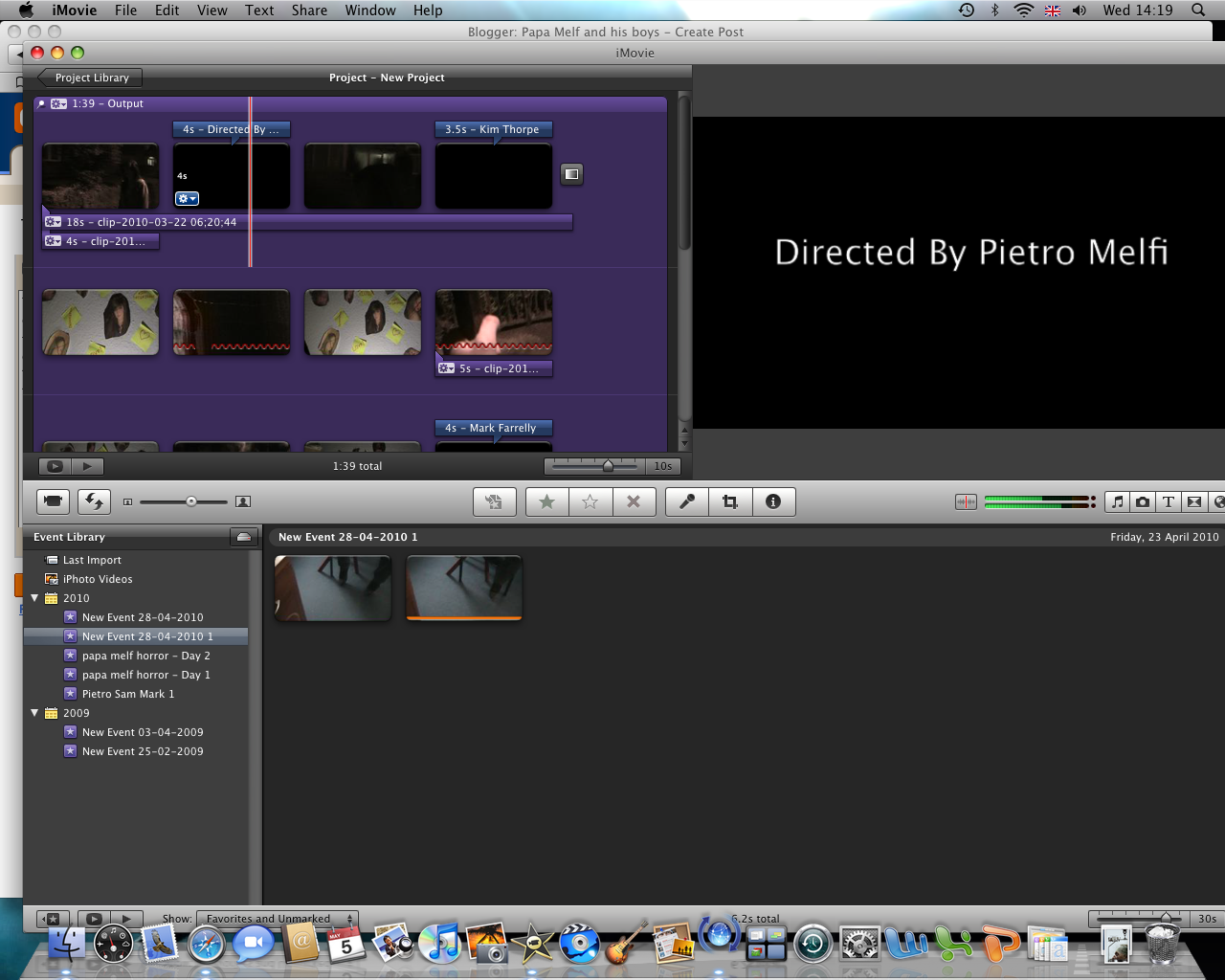Open the File menu
1225x980 pixels.
click(x=125, y=11)
